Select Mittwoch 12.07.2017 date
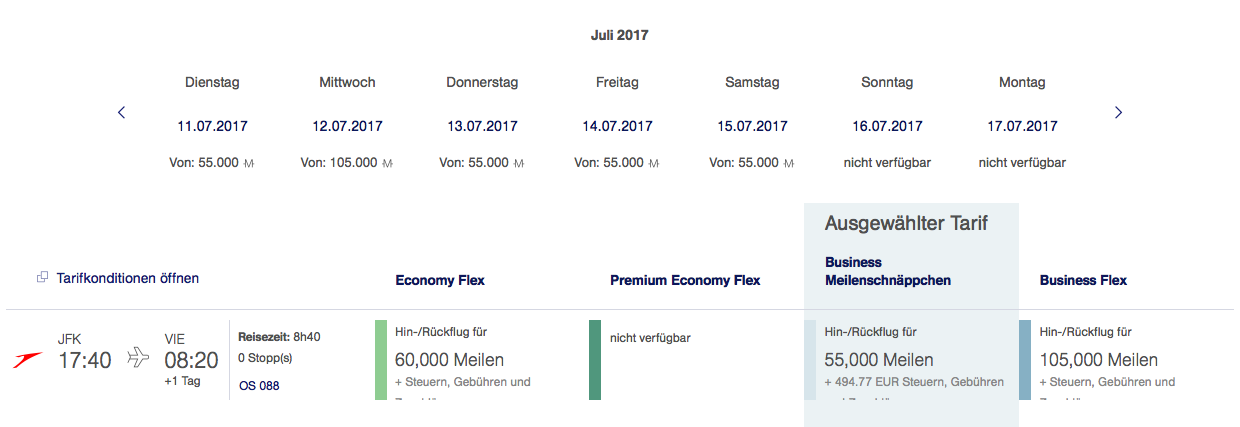This screenshot has height=427, width=1240. (x=347, y=126)
